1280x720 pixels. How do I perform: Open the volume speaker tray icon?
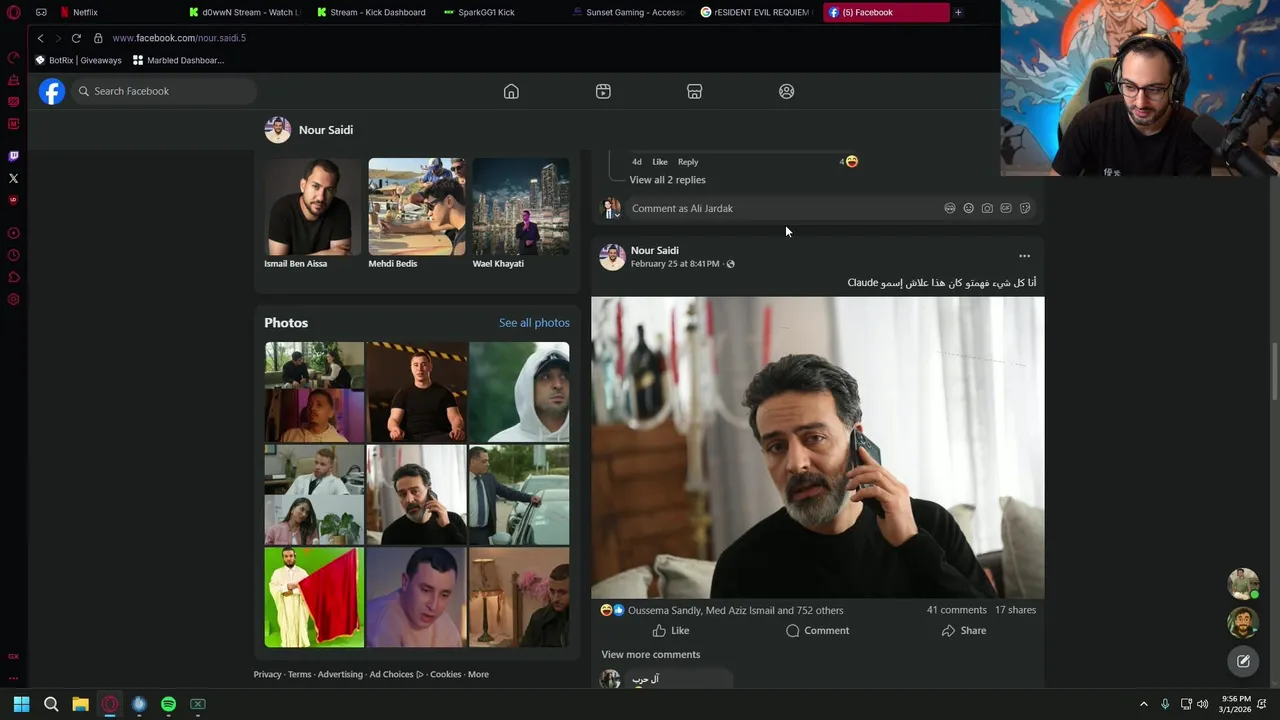(1202, 704)
